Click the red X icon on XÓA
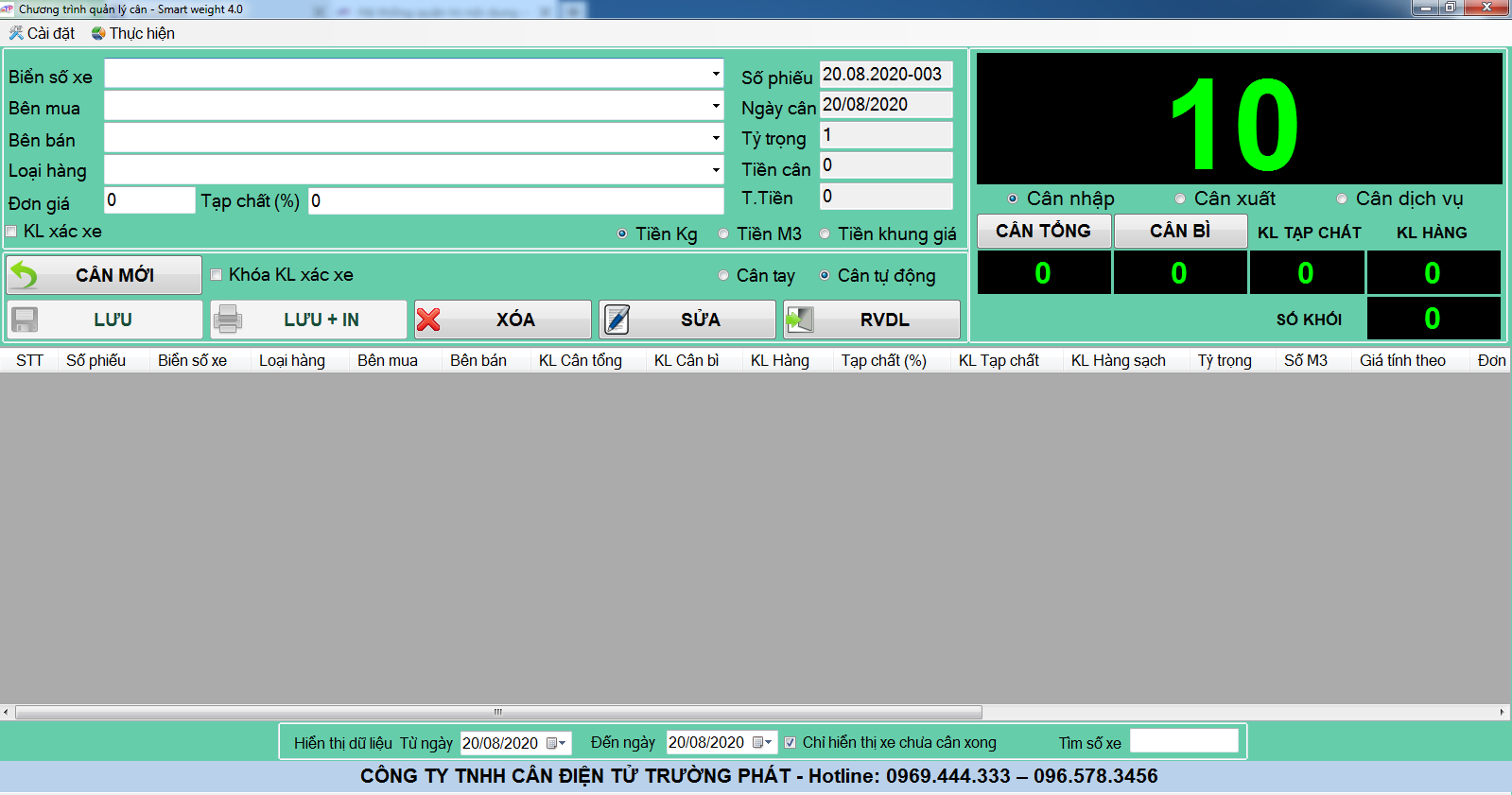Screen dimensions: 1512x795 [429, 320]
